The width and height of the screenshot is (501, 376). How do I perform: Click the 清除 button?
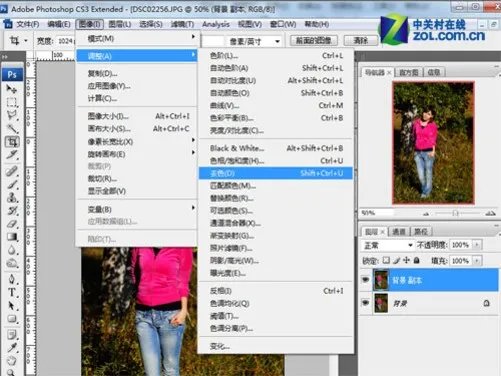click(361, 41)
